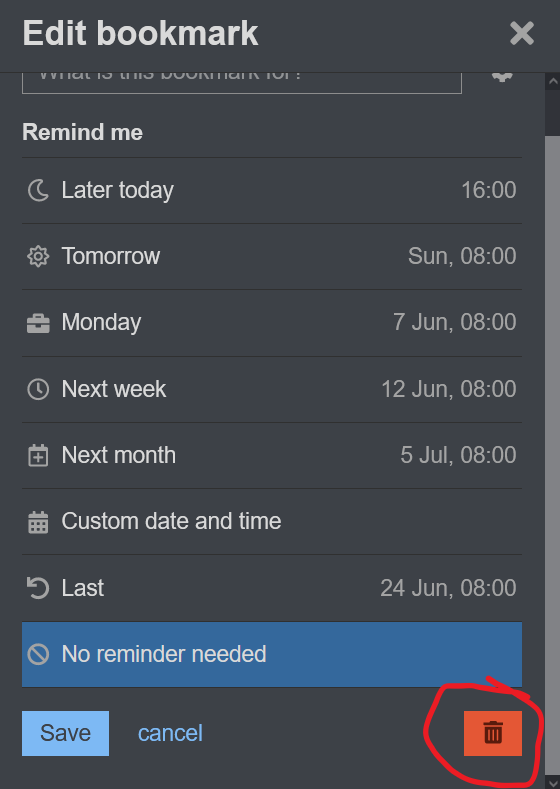
Task: Choose the No reminder needed option
Action: pos(272,654)
